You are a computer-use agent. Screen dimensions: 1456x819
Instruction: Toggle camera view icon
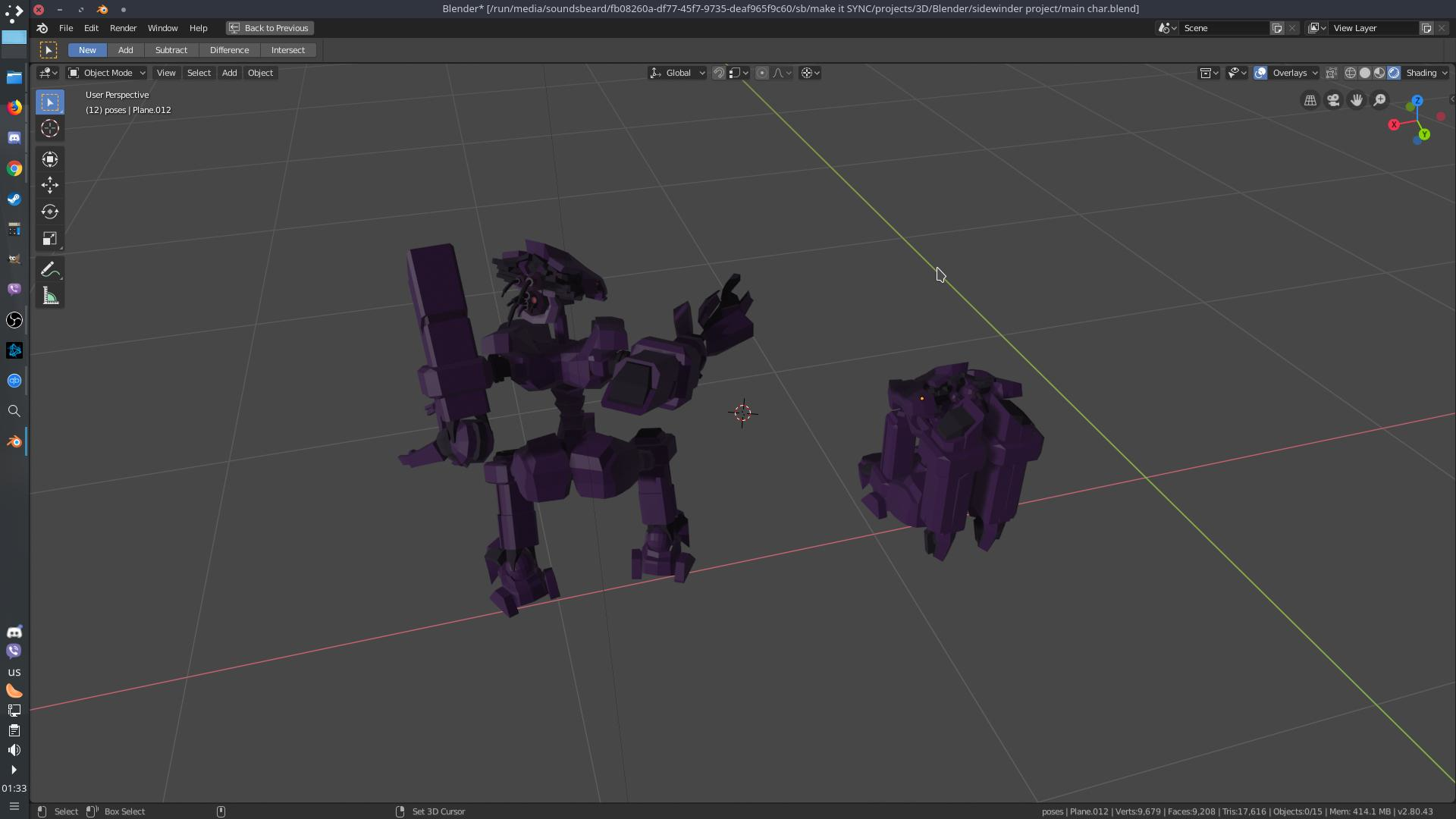pos(1333,100)
